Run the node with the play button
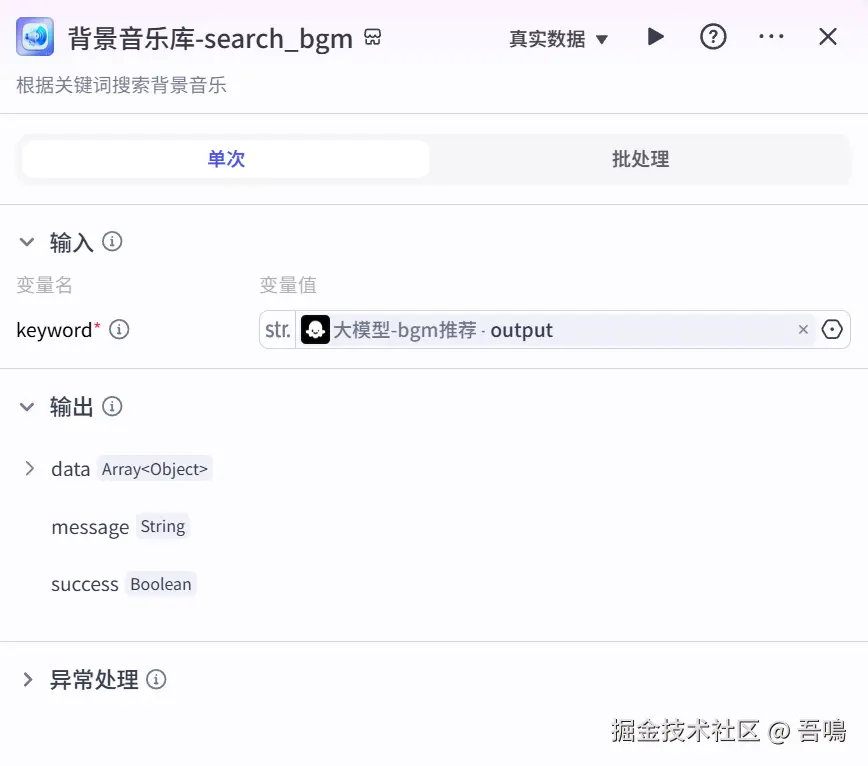The height and width of the screenshot is (766, 868). [x=655, y=37]
